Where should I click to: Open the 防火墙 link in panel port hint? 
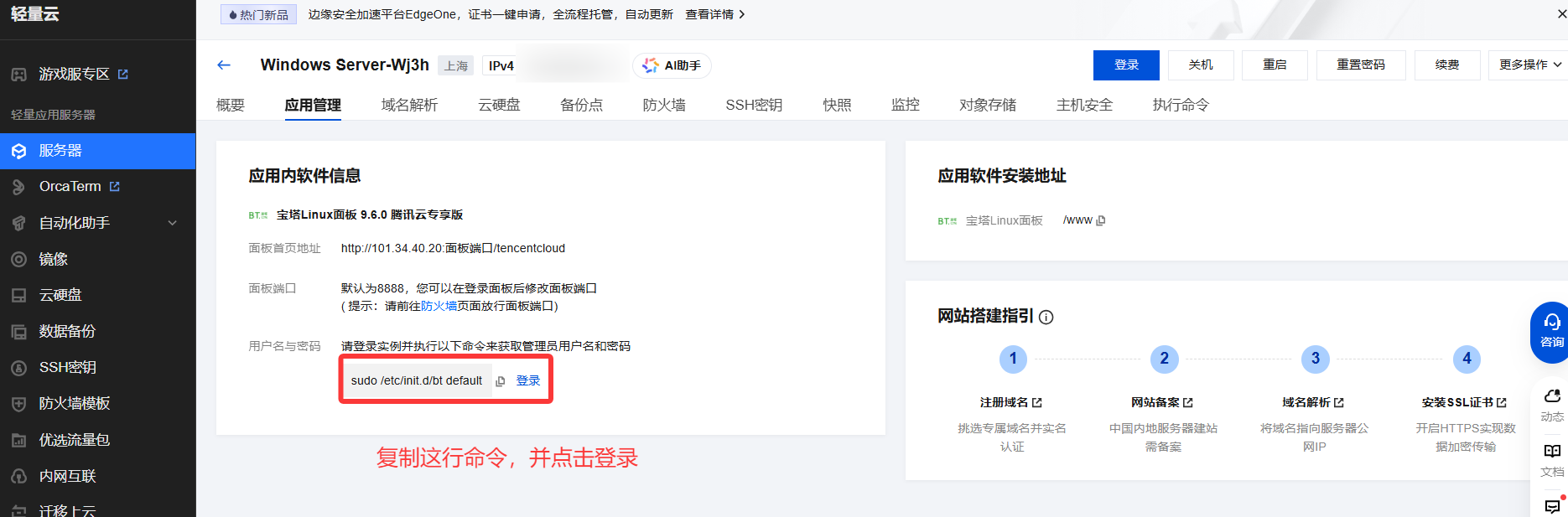(x=439, y=306)
